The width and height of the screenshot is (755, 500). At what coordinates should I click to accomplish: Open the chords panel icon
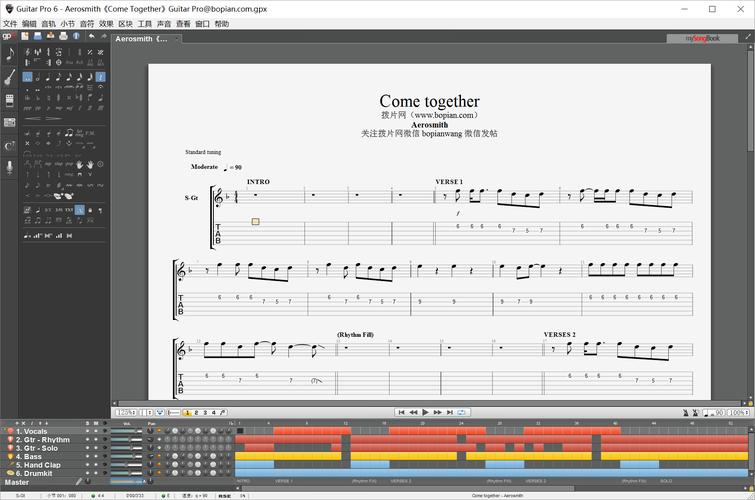click(x=9, y=145)
